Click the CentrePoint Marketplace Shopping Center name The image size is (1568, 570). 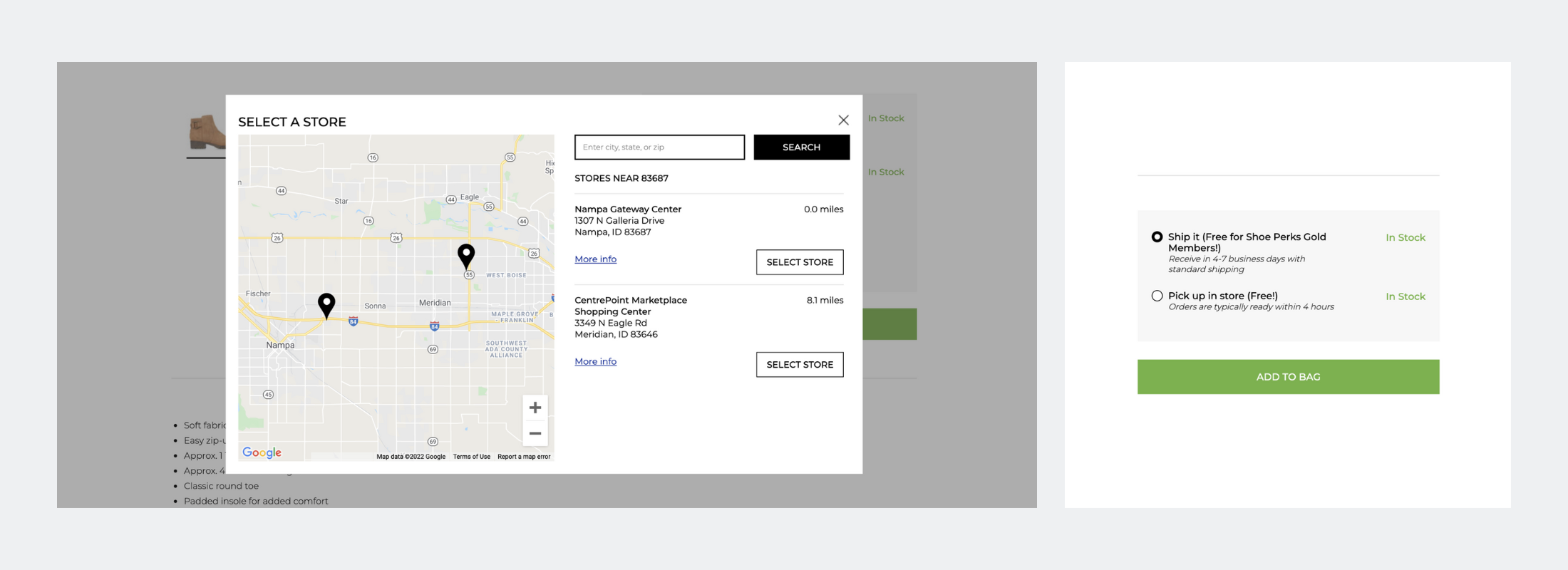[631, 306]
